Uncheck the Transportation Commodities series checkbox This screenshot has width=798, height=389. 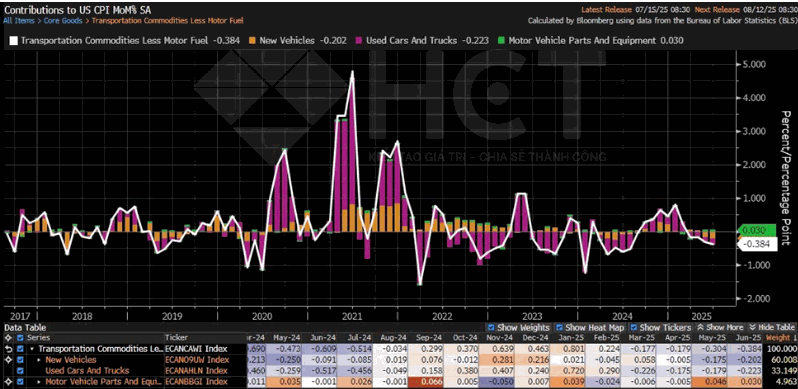[x=20, y=349]
